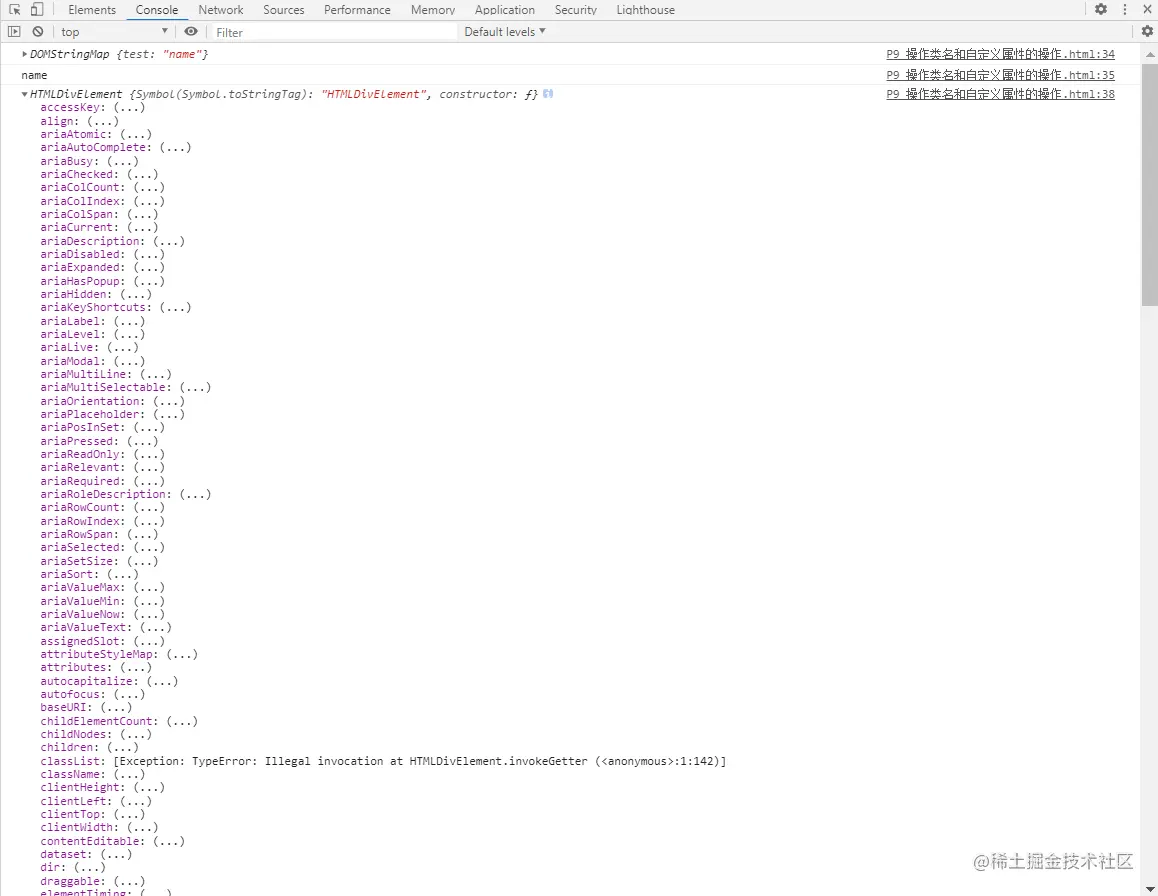
Task: Open source link html:34
Action: 1001,54
